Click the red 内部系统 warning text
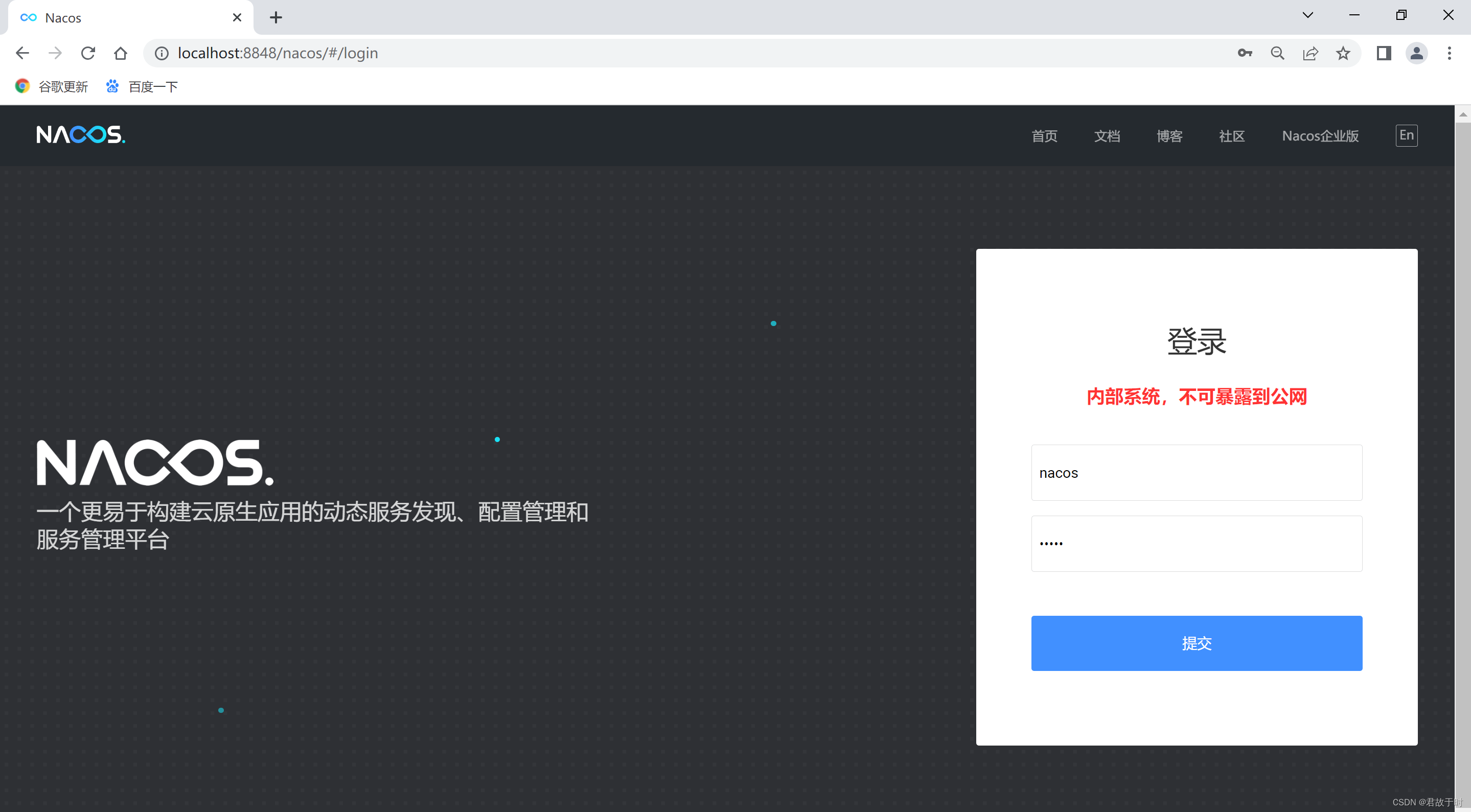The image size is (1471, 812). (x=1197, y=397)
